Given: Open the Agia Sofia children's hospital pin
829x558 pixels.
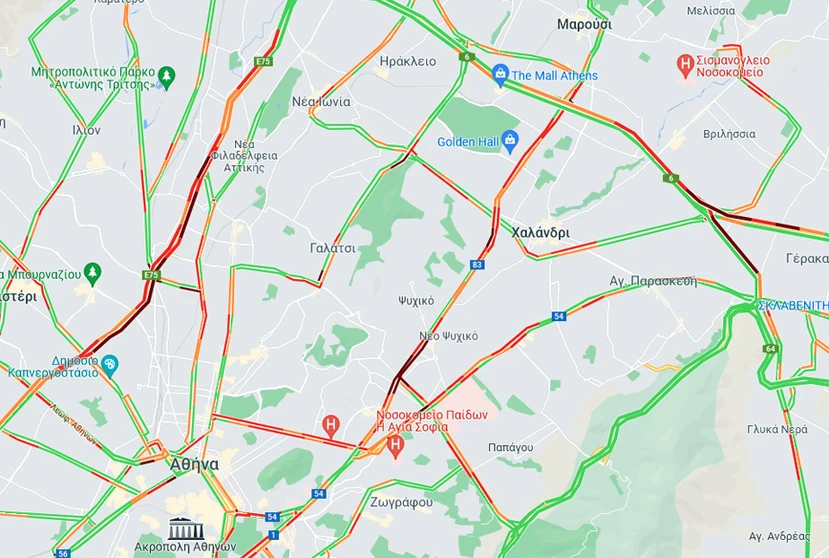Looking at the screenshot, I should (395, 447).
